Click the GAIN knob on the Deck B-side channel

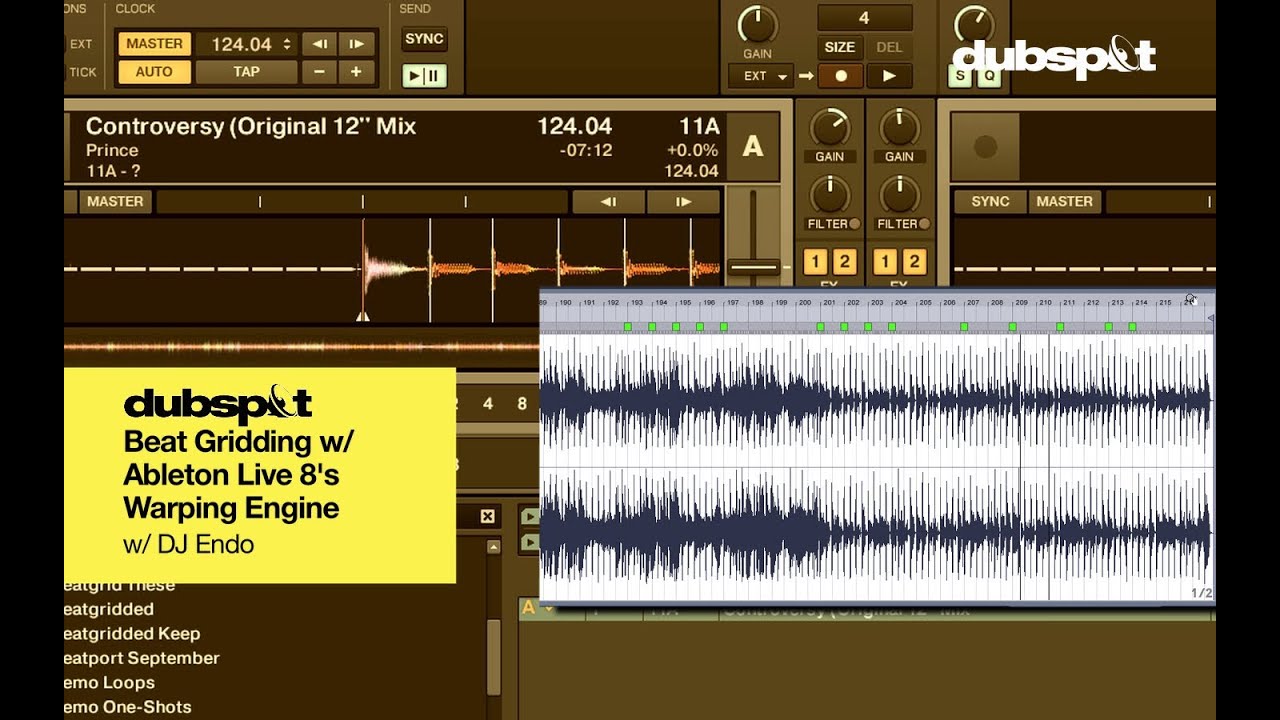[899, 128]
